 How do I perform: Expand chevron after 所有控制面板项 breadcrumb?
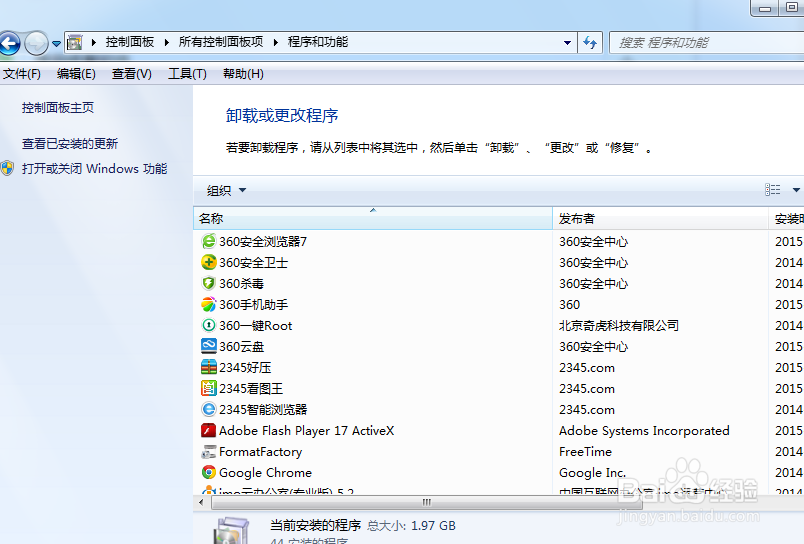click(x=276, y=43)
